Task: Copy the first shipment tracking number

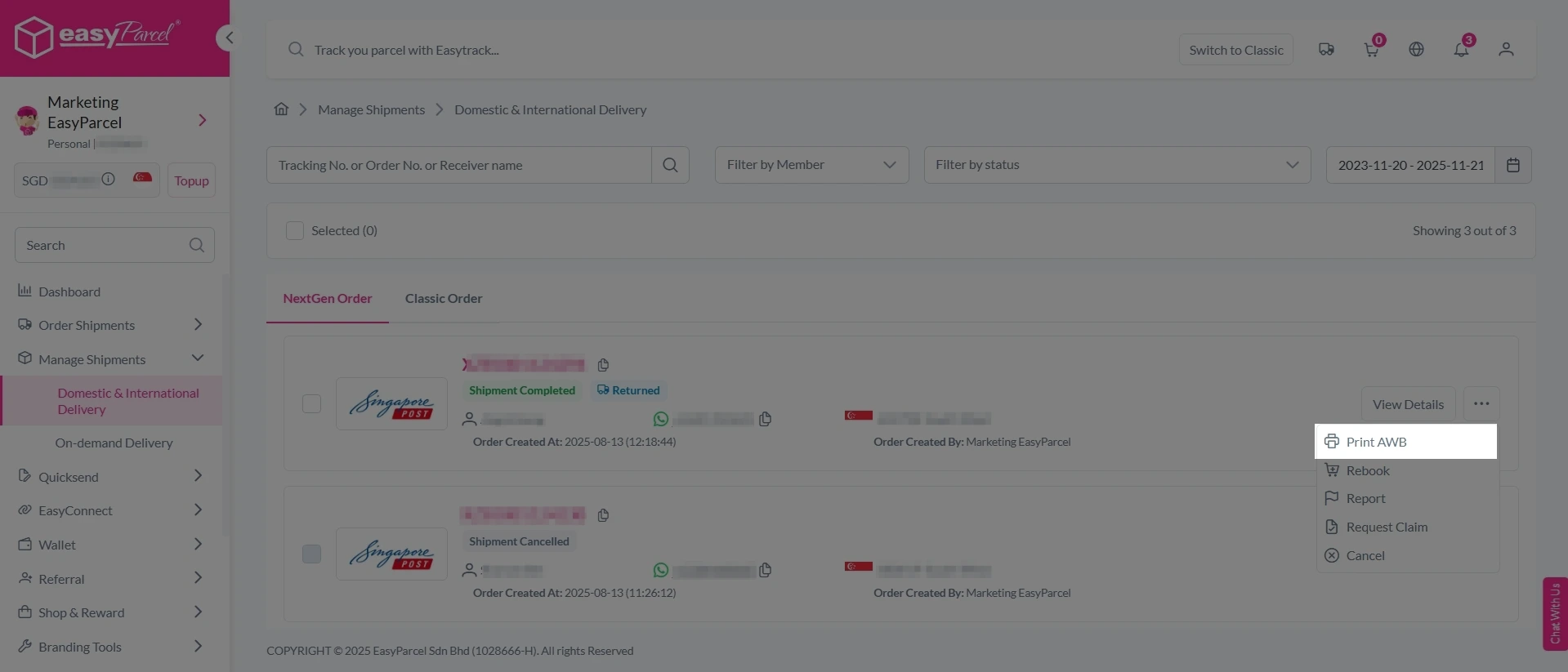Action: 603,365
